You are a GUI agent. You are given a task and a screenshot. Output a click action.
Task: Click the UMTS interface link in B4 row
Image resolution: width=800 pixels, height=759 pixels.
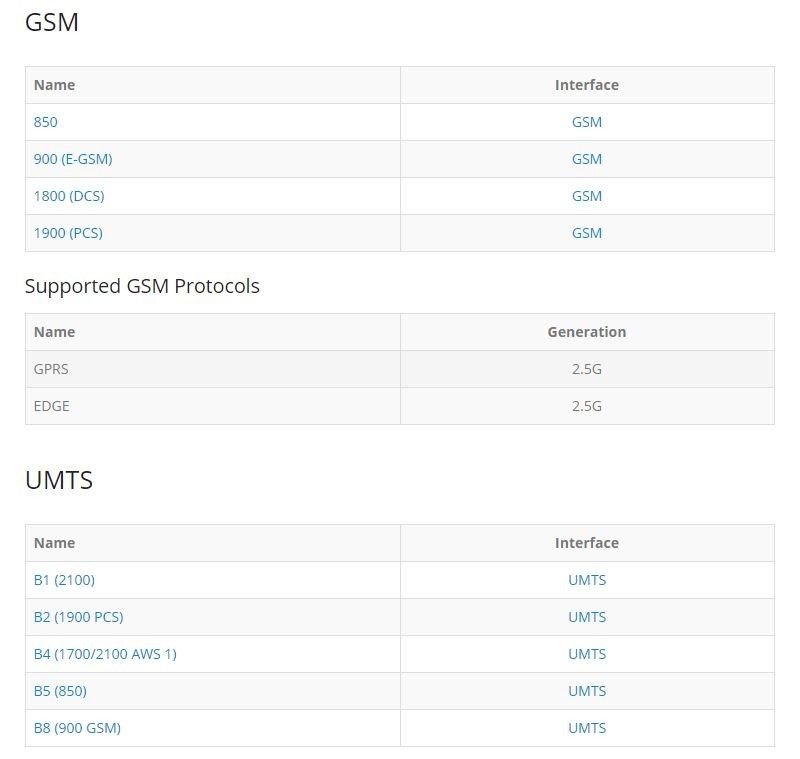pyautogui.click(x=587, y=654)
